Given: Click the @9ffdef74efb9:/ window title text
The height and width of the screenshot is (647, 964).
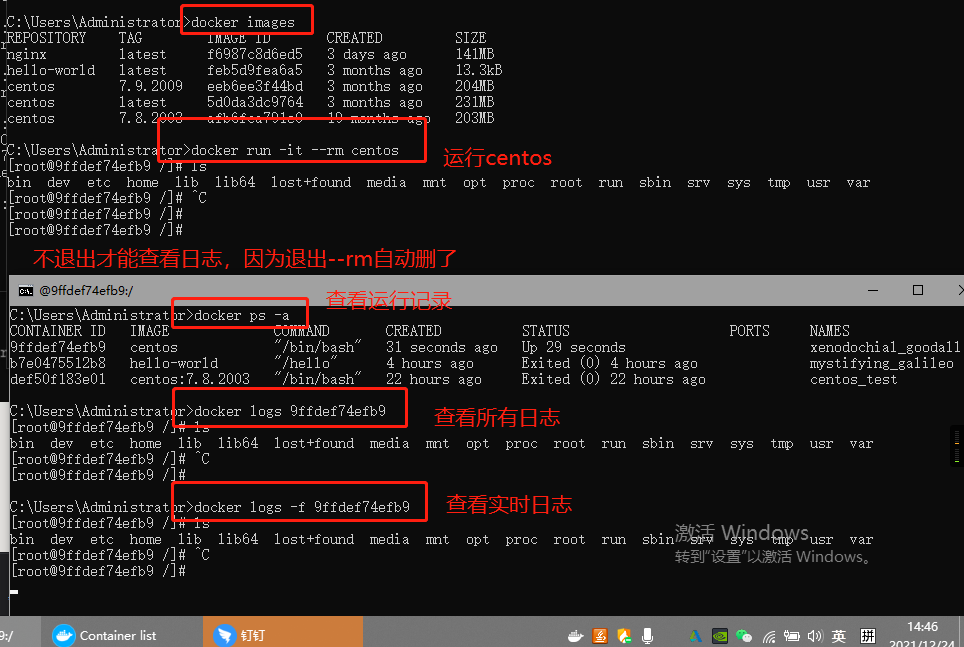Looking at the screenshot, I should (x=86, y=290).
